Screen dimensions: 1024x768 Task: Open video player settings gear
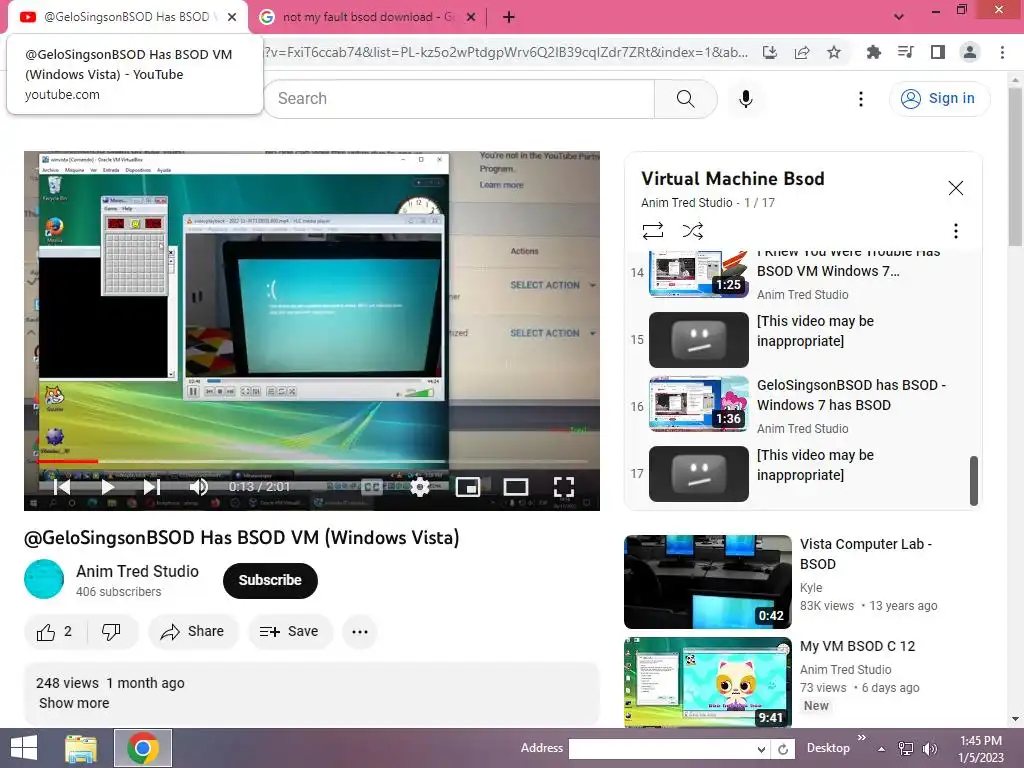420,487
